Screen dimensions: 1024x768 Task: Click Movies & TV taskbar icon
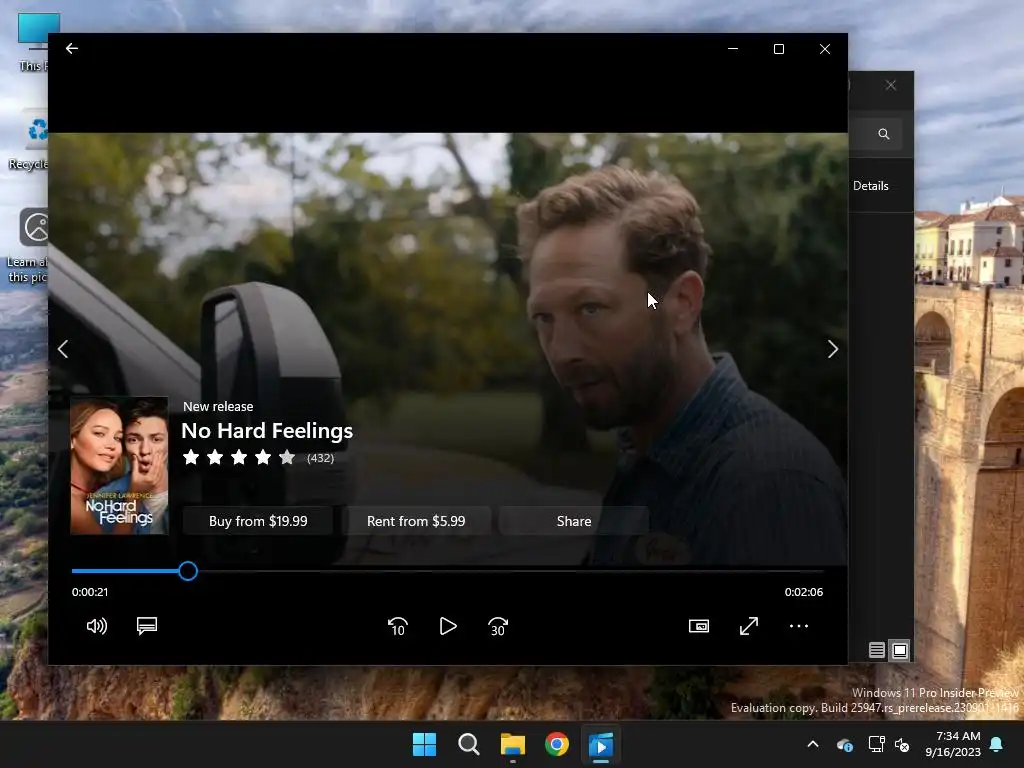point(601,744)
